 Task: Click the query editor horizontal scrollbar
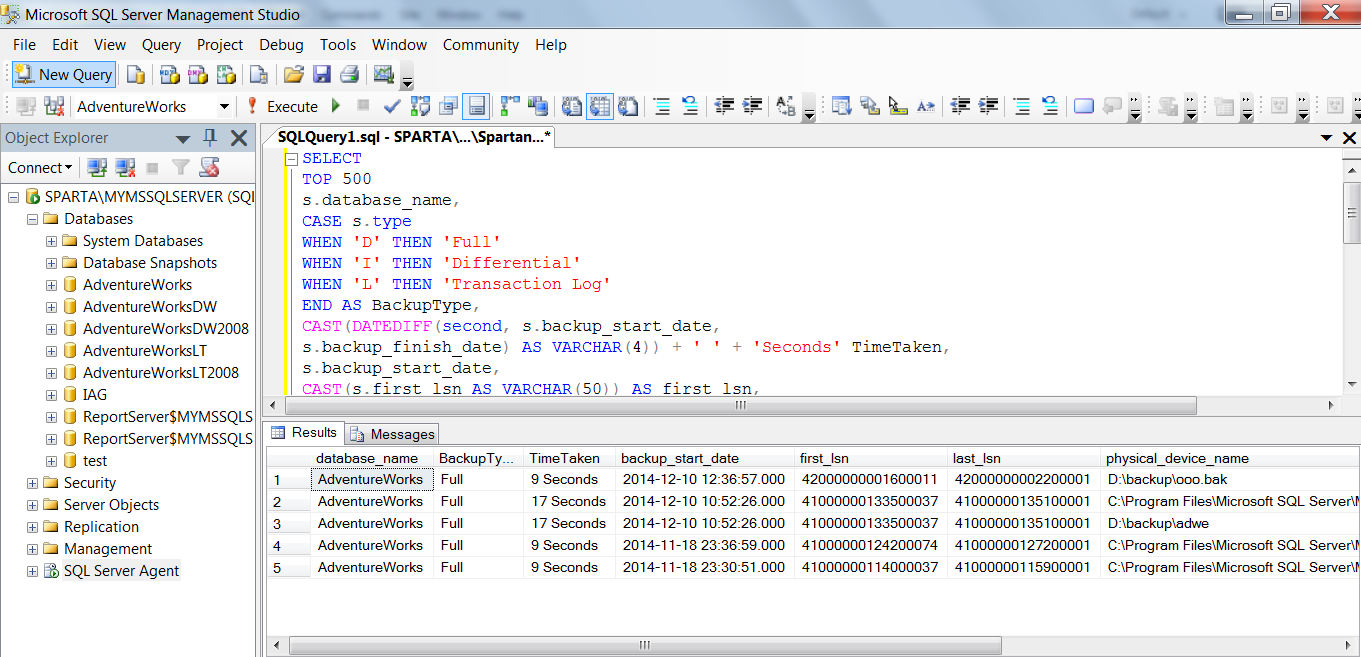click(x=740, y=406)
